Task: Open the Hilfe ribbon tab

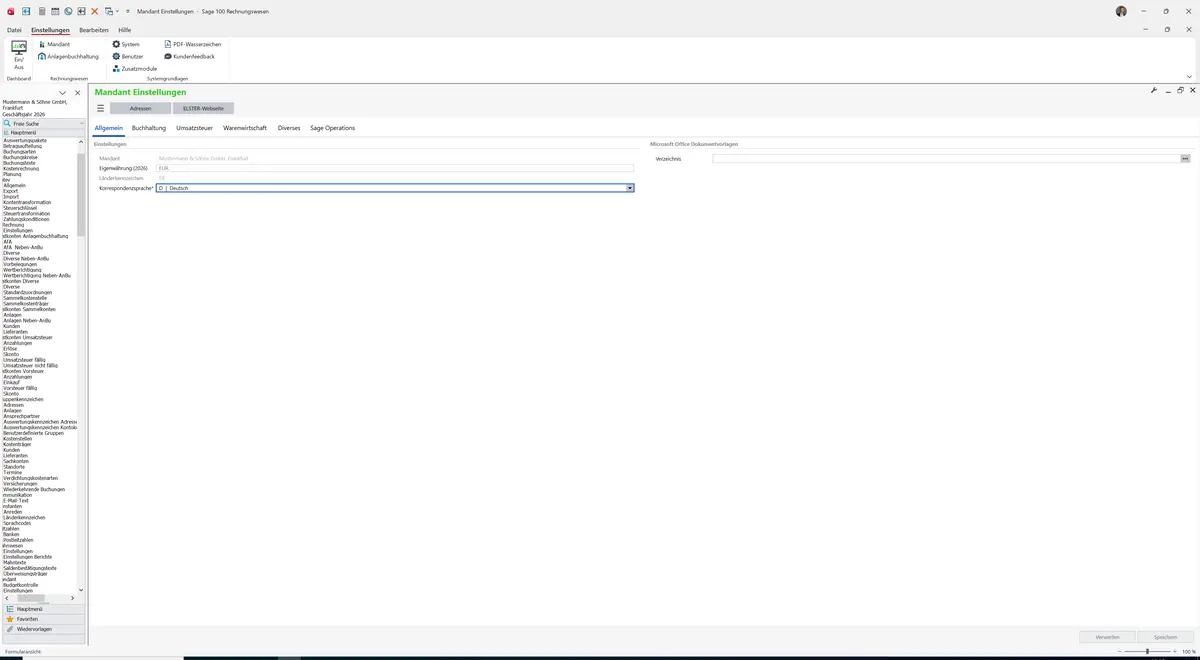Action: tap(125, 30)
